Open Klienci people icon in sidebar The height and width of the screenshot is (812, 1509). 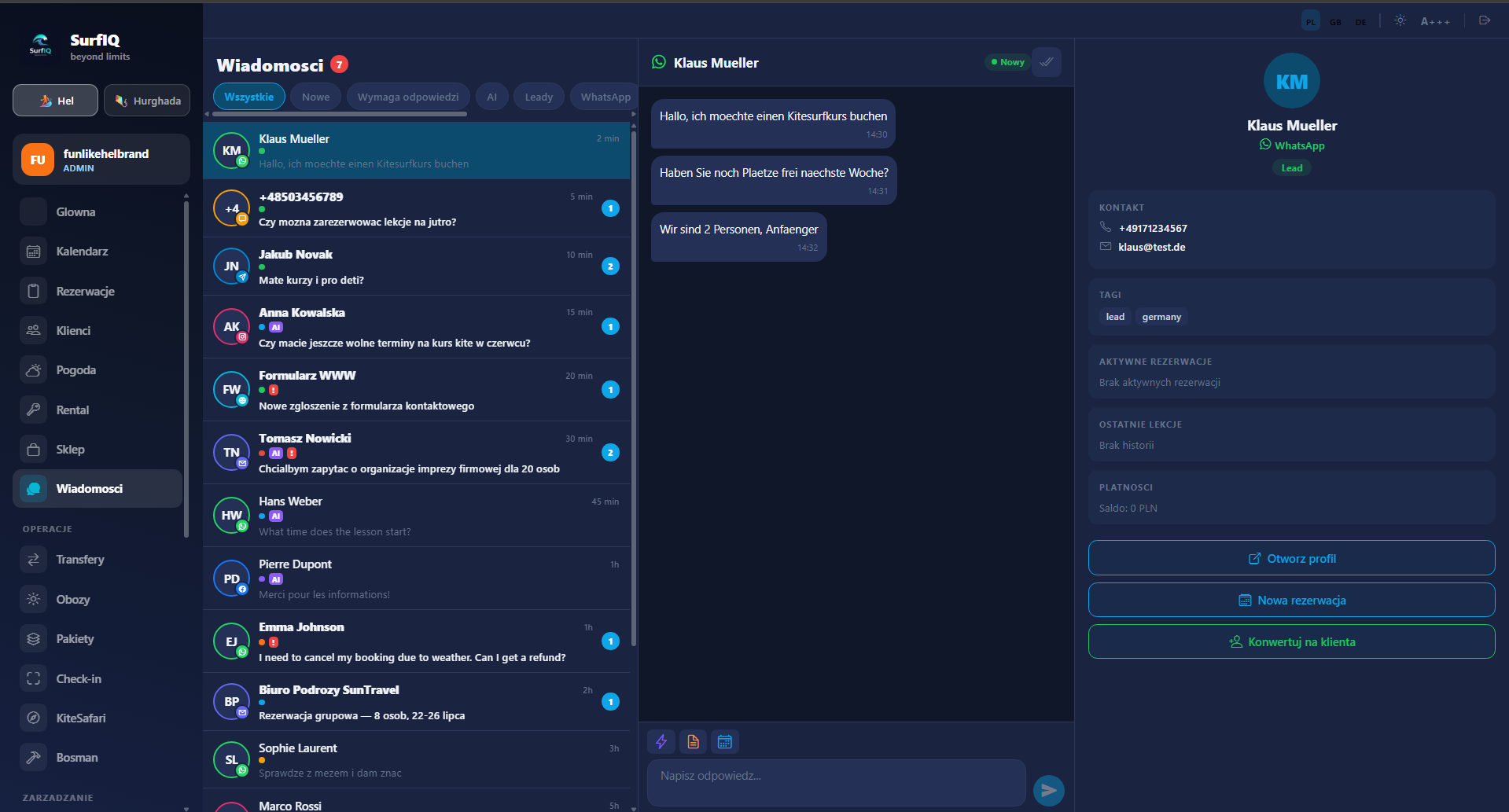[x=33, y=331]
